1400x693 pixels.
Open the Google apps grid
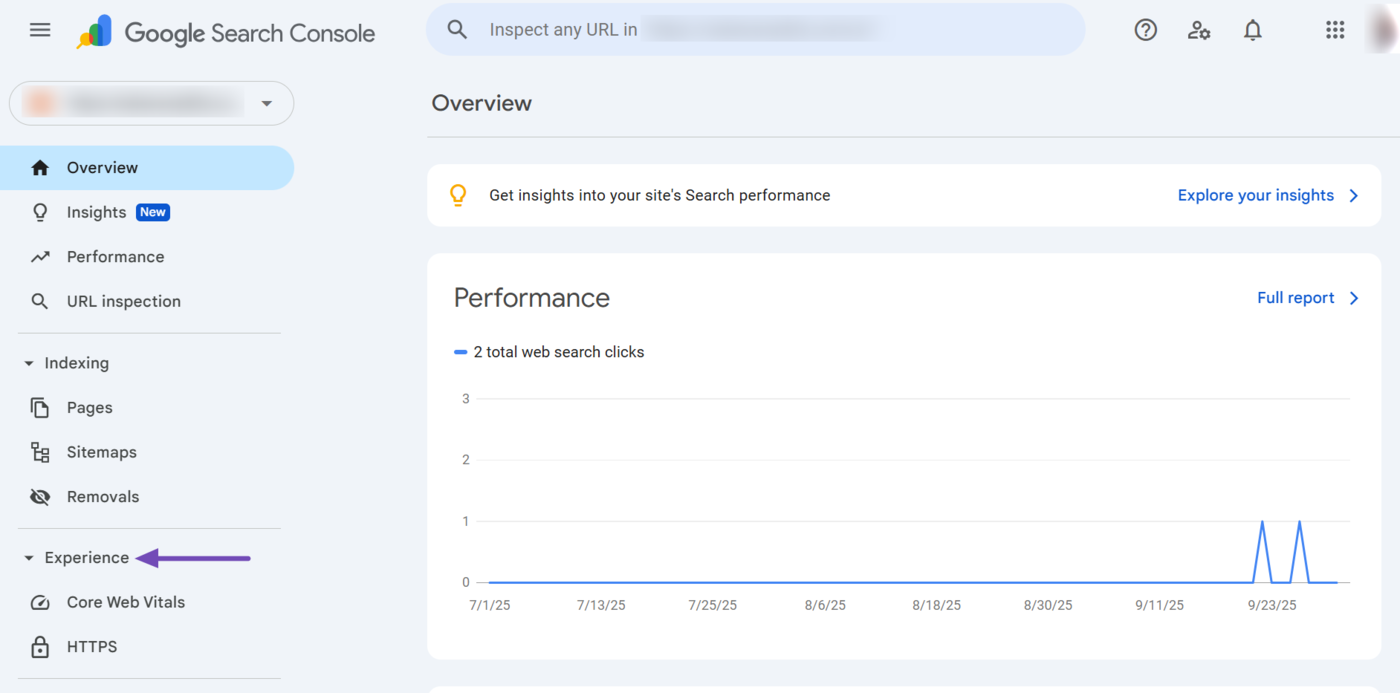click(1335, 30)
